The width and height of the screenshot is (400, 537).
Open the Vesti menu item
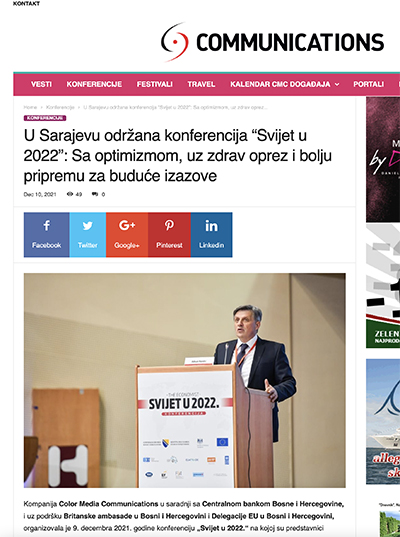(41, 84)
